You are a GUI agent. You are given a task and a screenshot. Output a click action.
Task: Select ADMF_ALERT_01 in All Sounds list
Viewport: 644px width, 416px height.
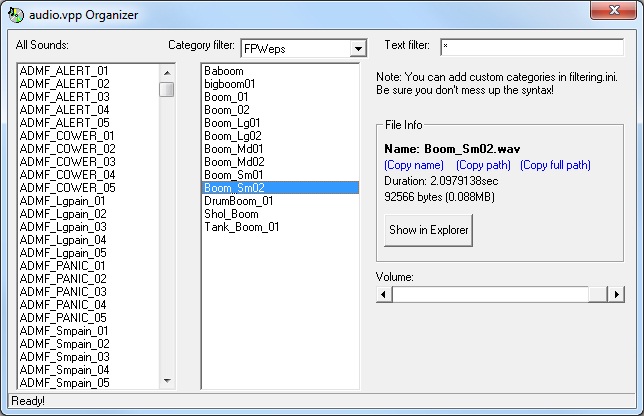point(64,71)
